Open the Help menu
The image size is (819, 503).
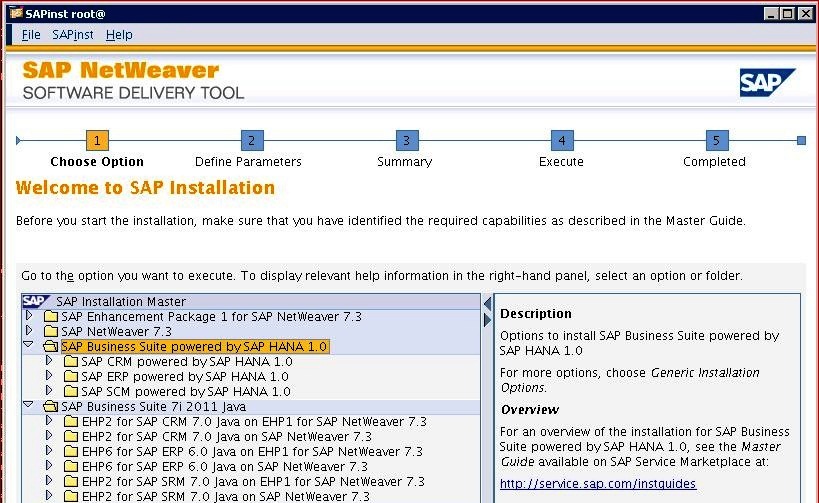[x=119, y=35]
